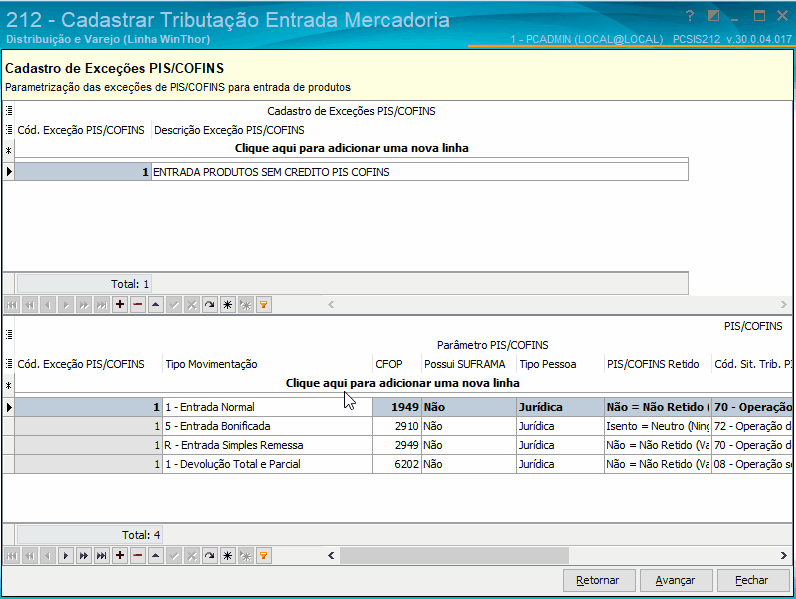Click 'Clique aqui para adicionar' row in Parâmetro grid
Screen dimensions: 796x599
click(x=403, y=383)
